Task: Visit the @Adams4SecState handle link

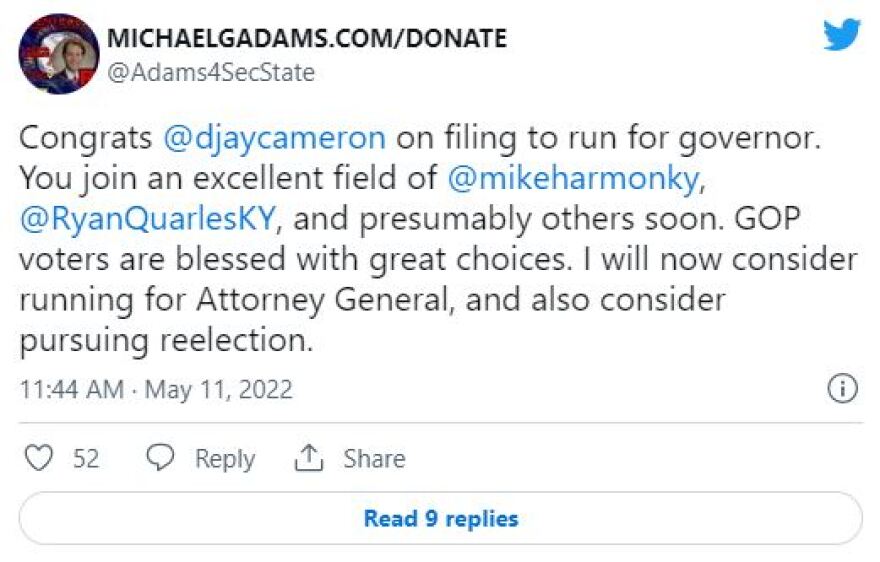Action: (210, 72)
